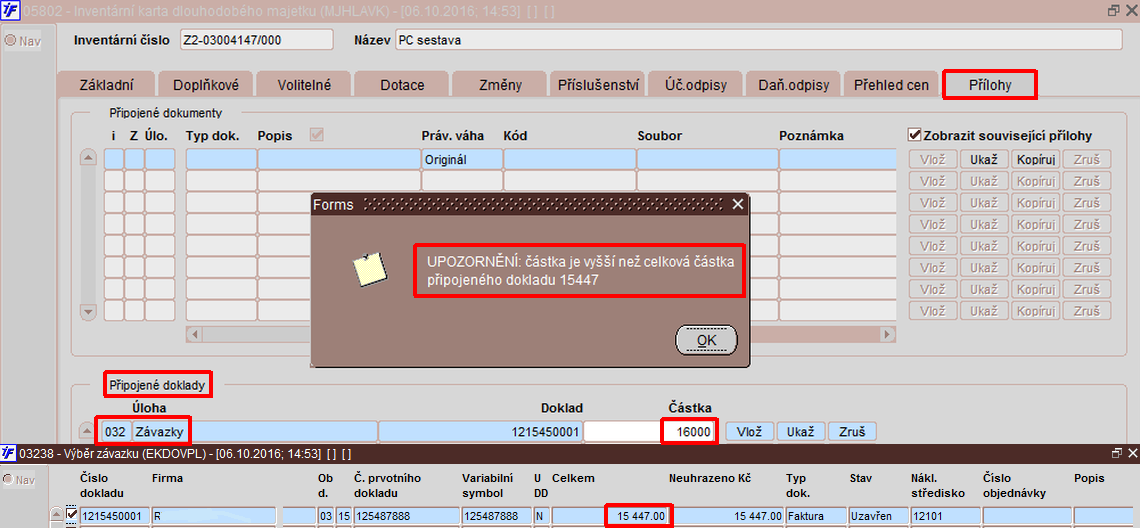
Task: Click Ukaž in the first document row
Action: pyautogui.click(x=984, y=159)
